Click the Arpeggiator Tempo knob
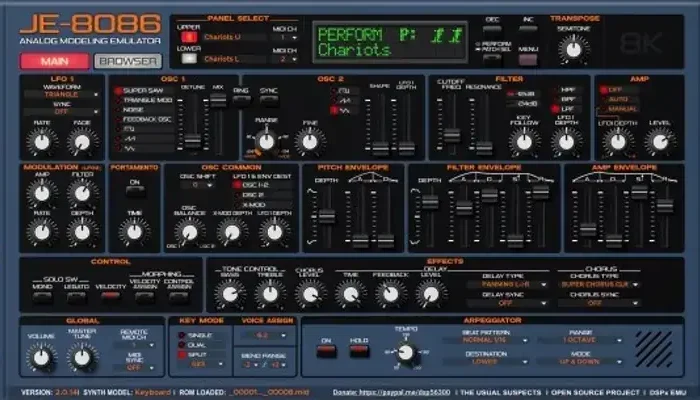Viewport: 700px width, 400px height. 406,353
